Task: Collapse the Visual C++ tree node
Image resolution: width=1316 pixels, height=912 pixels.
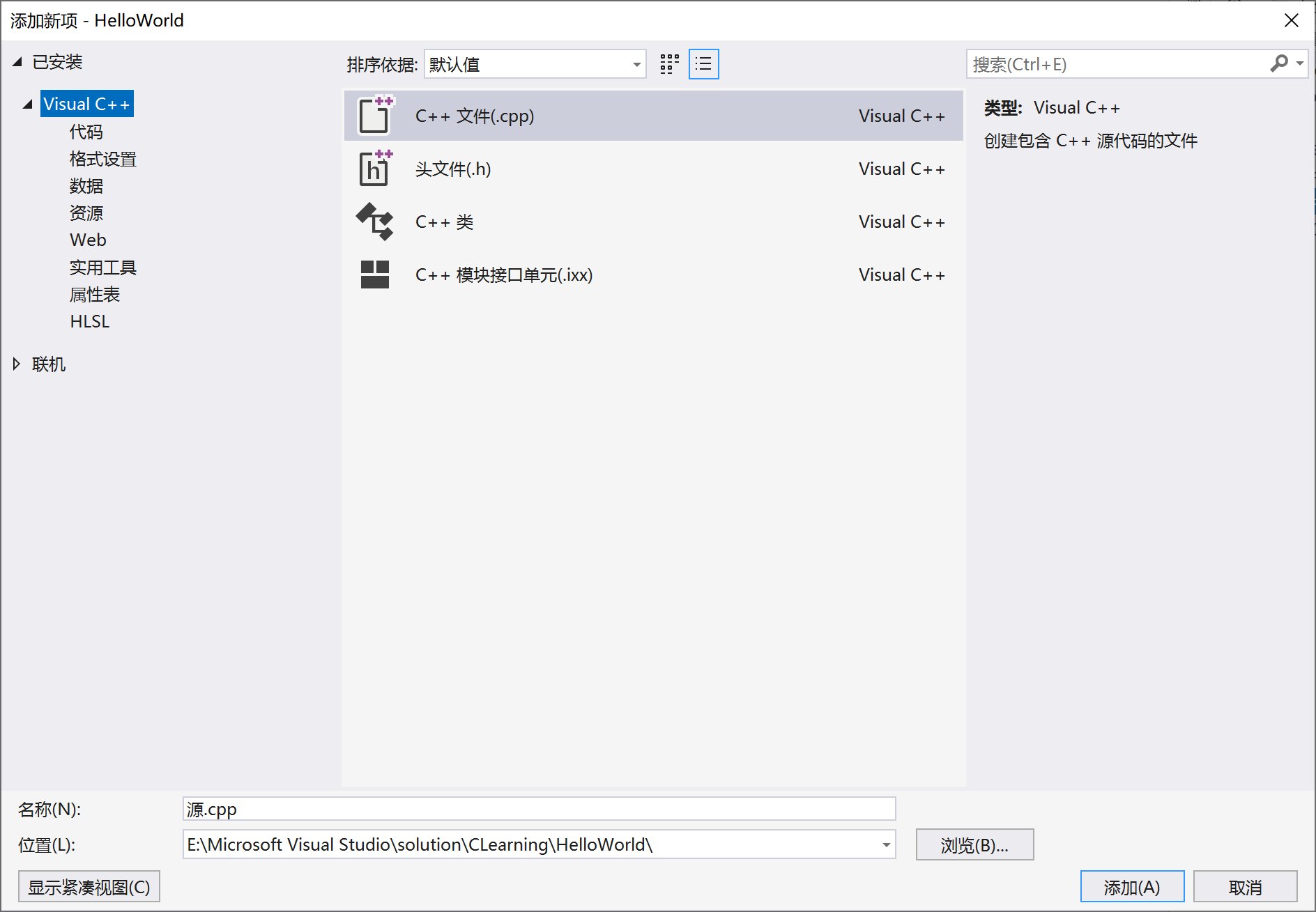Action: pos(28,105)
